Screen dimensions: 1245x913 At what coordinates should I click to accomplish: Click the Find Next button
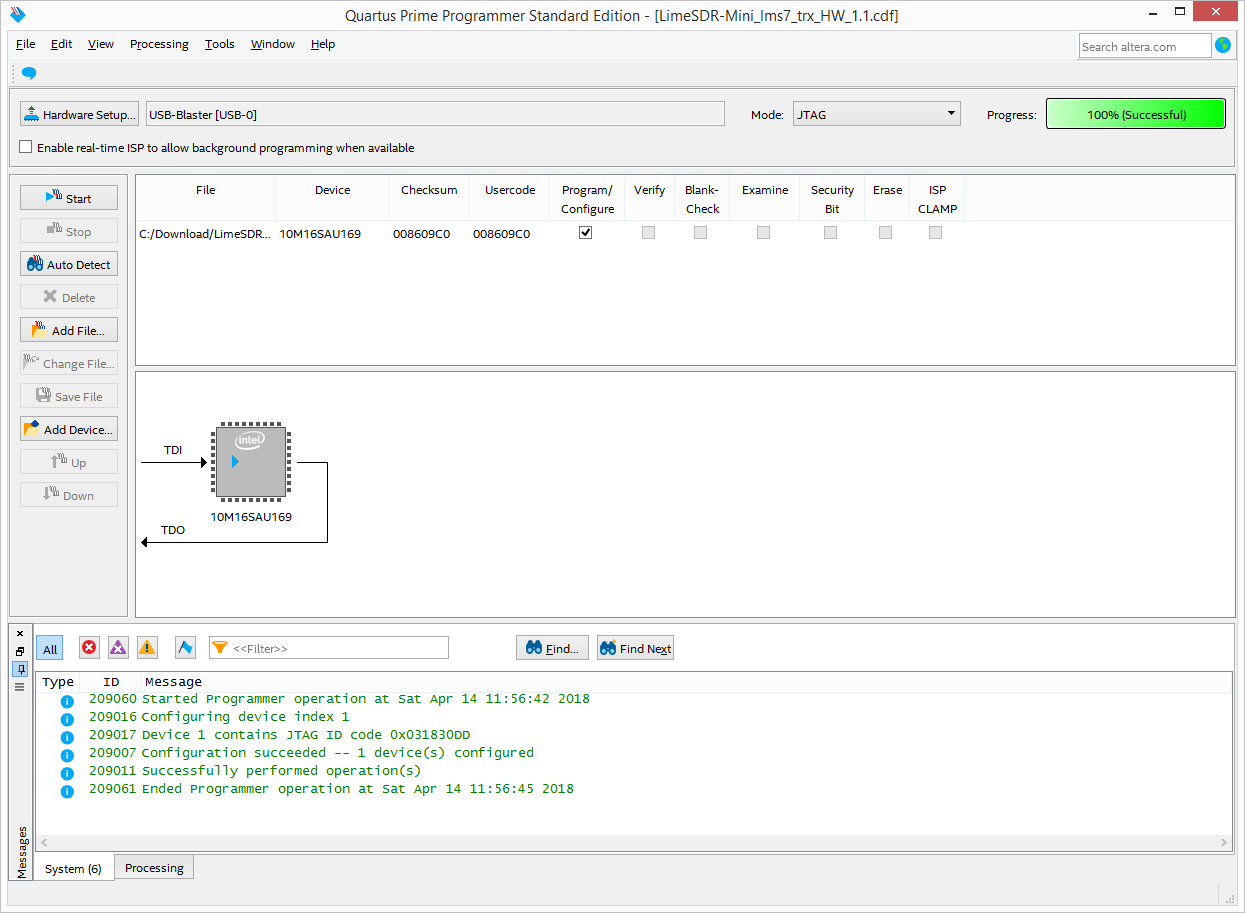coord(636,648)
